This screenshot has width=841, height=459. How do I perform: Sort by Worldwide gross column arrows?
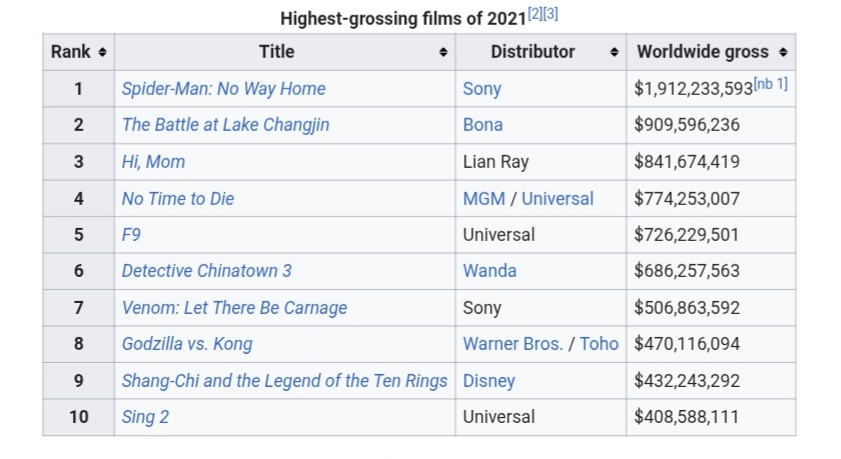point(783,52)
